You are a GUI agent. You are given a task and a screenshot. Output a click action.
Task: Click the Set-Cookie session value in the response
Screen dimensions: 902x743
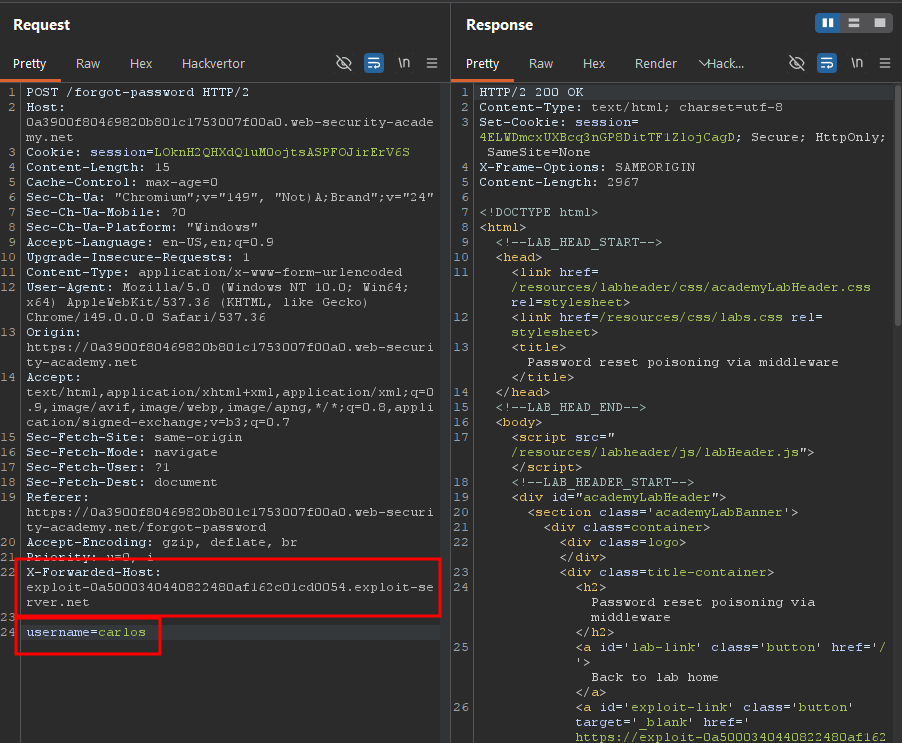pos(607,137)
